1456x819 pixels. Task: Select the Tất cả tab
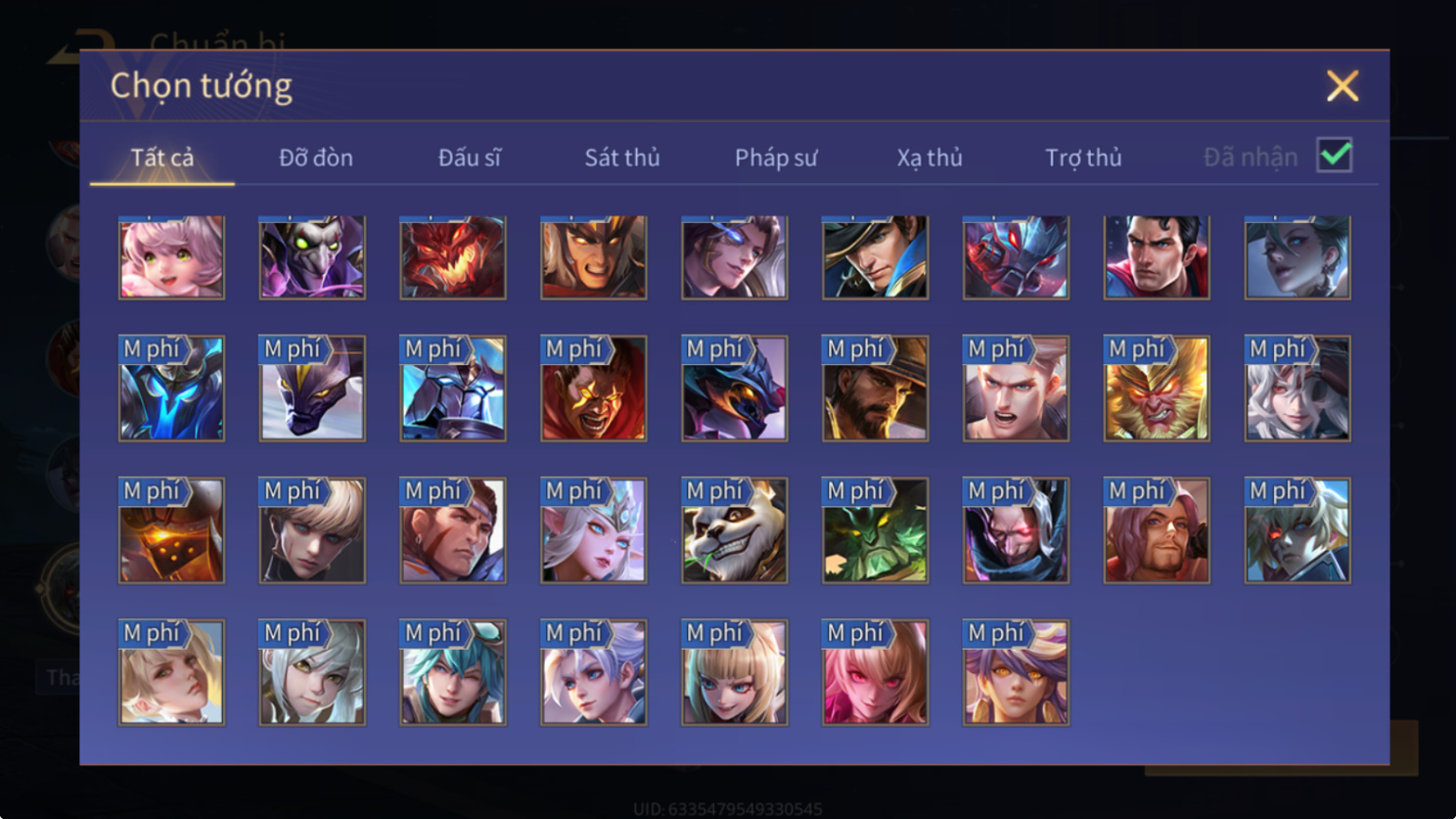162,158
